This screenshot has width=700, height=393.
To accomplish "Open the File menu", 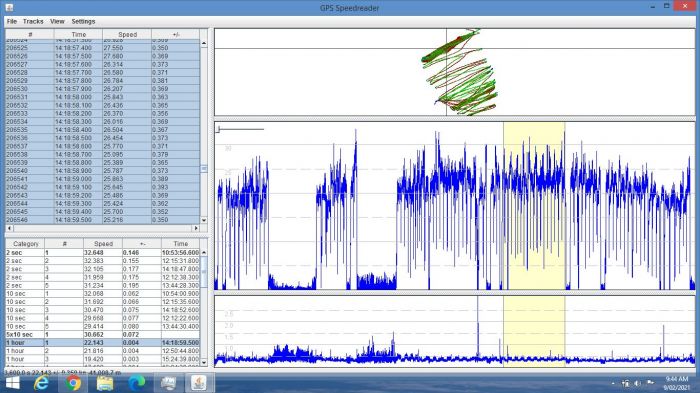I will pyautogui.click(x=12, y=21).
